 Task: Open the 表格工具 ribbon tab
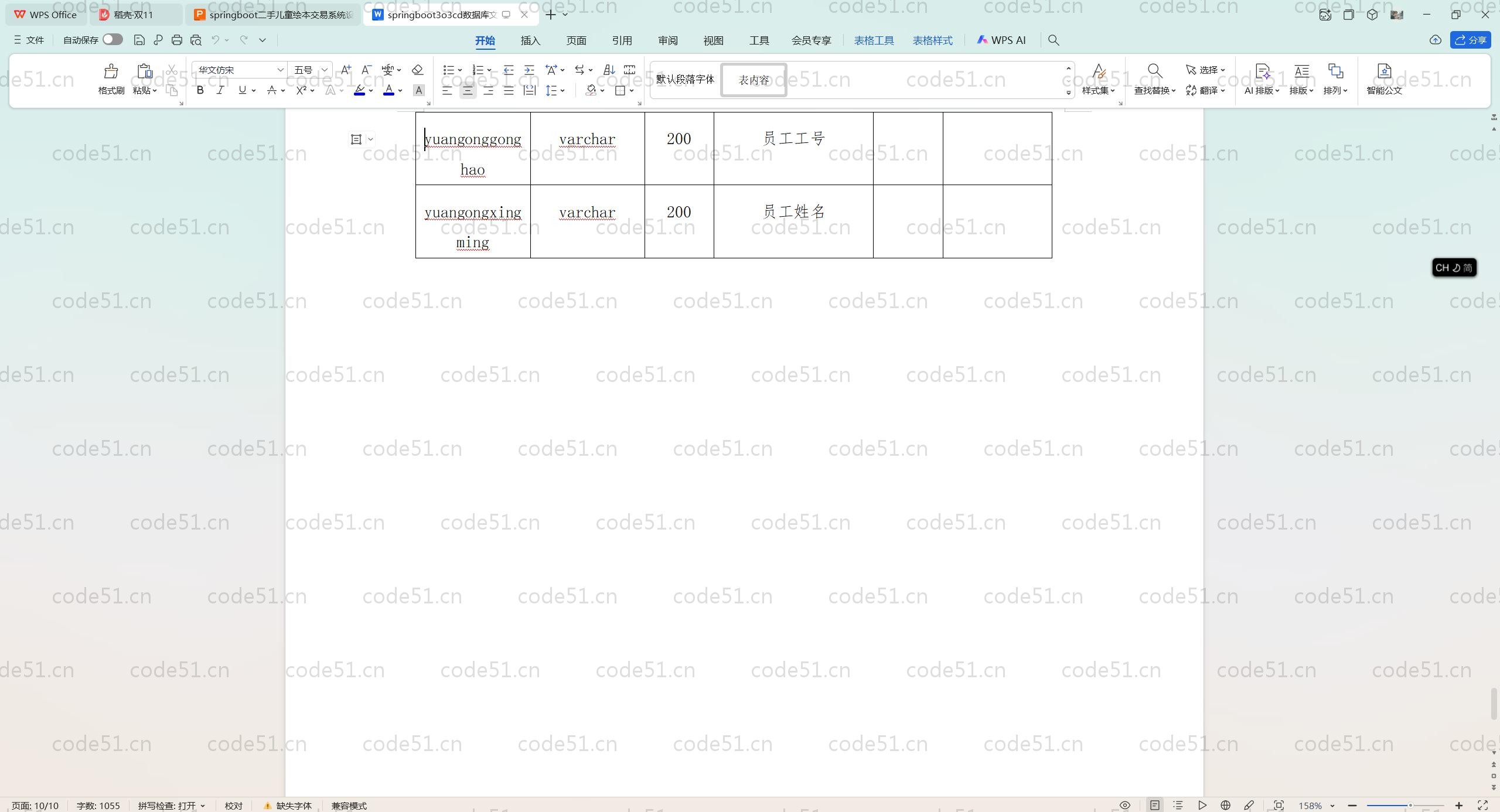[x=873, y=40]
